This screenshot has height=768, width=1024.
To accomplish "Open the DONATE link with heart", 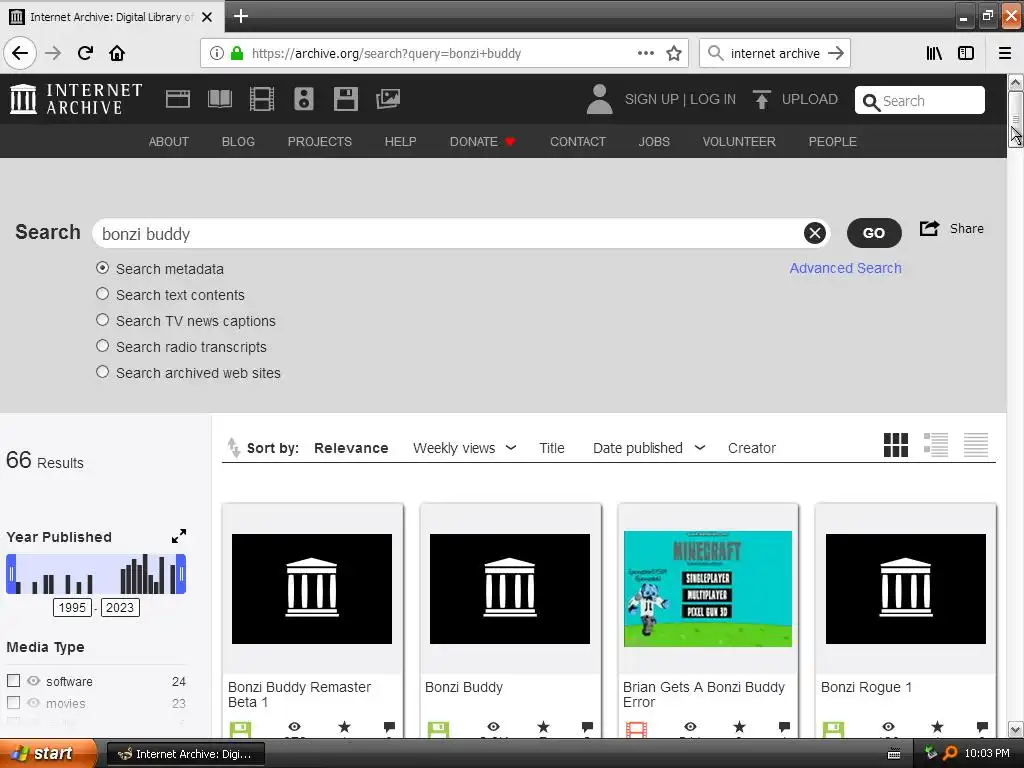I will [x=483, y=142].
